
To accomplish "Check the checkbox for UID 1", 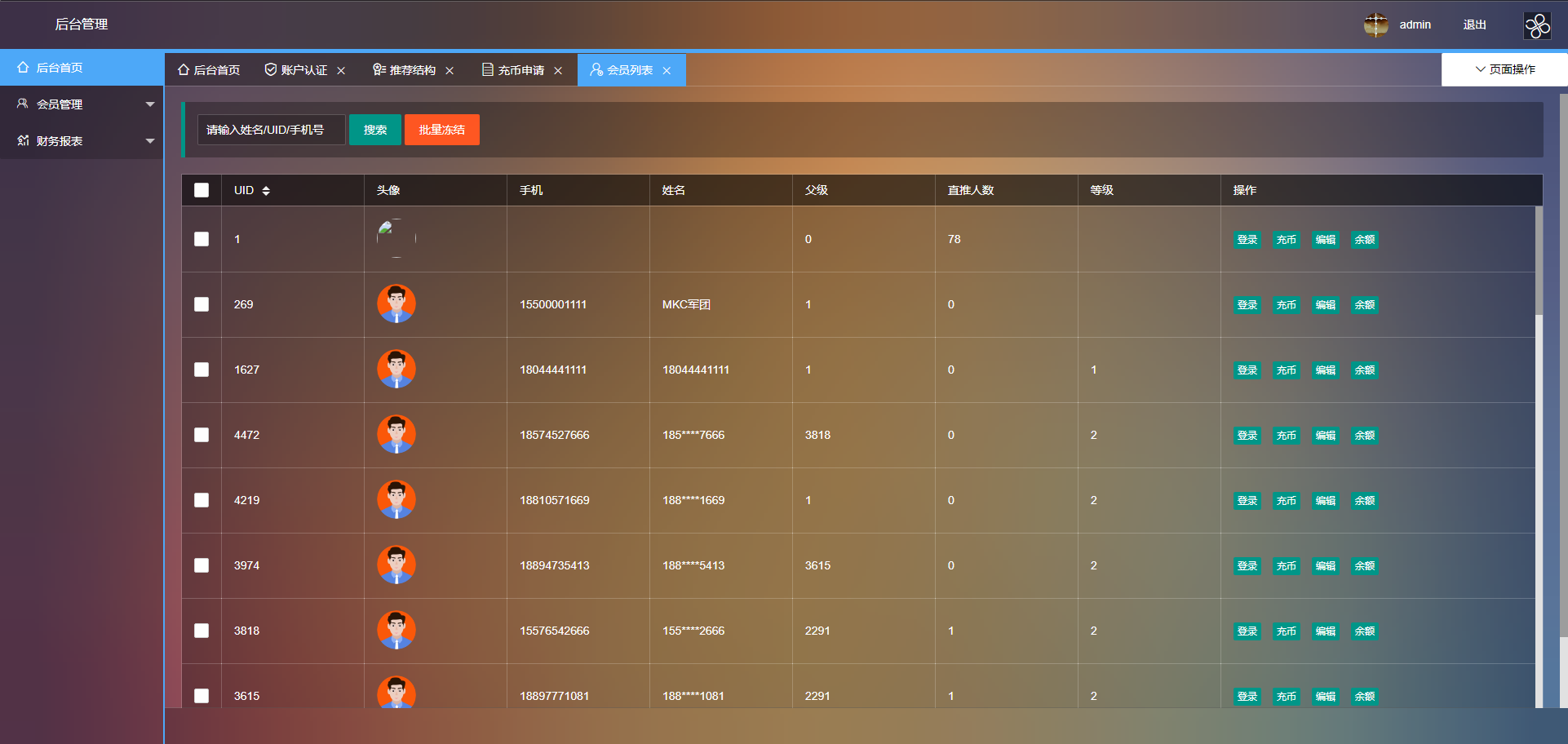I will pyautogui.click(x=202, y=239).
